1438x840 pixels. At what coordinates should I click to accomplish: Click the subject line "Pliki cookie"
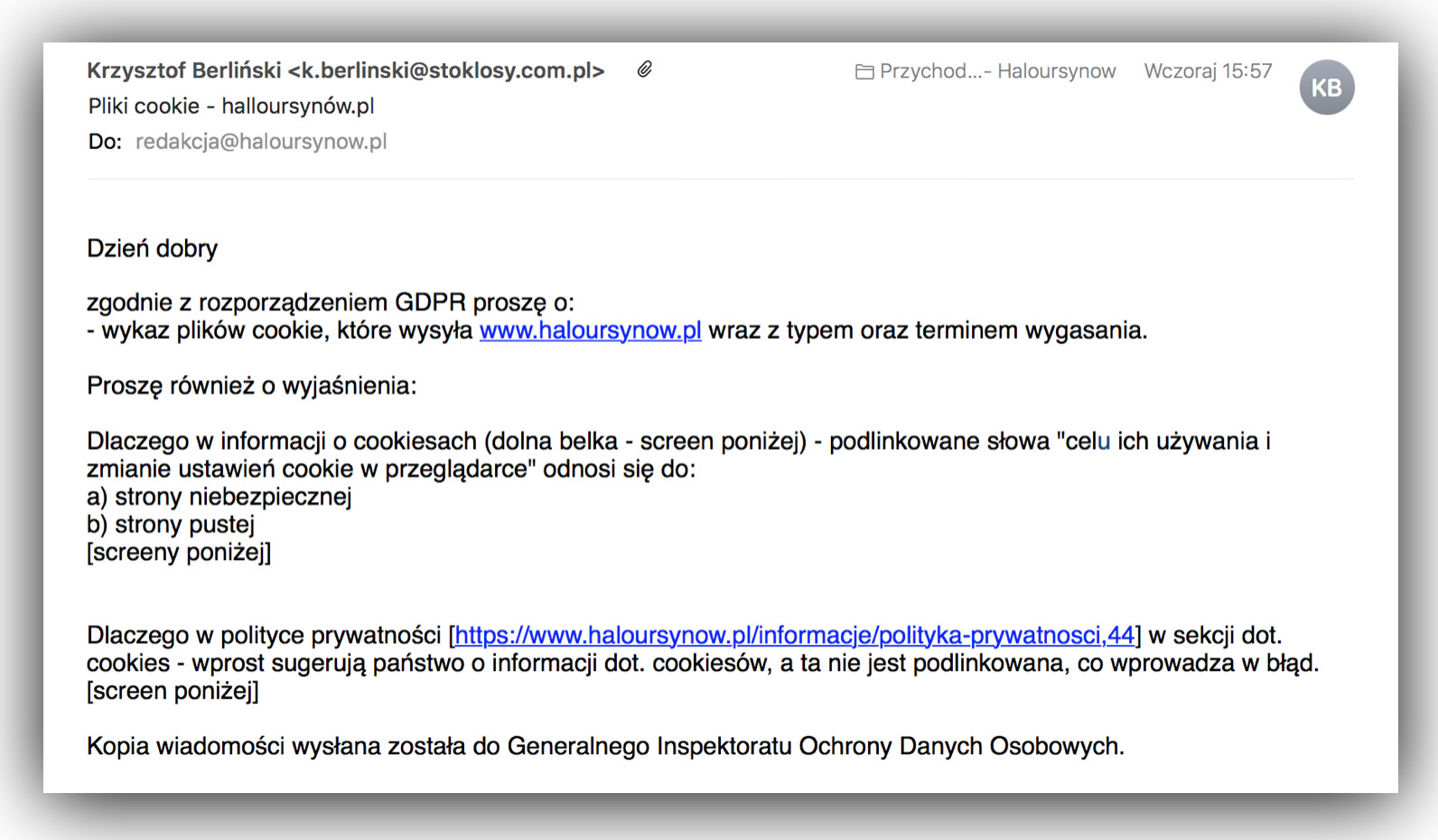231,107
